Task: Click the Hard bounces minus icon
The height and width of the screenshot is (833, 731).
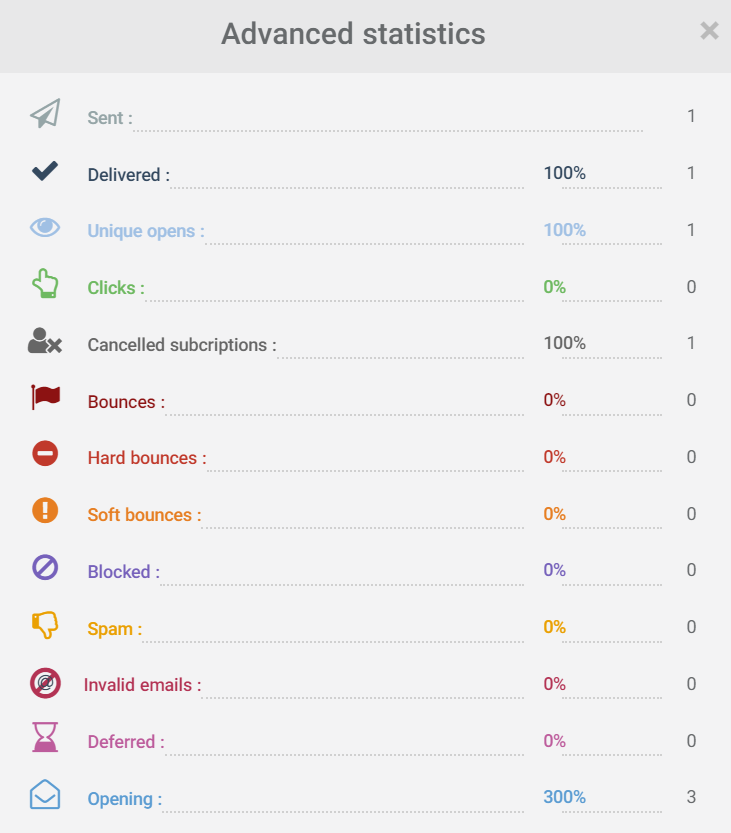Action: (45, 454)
